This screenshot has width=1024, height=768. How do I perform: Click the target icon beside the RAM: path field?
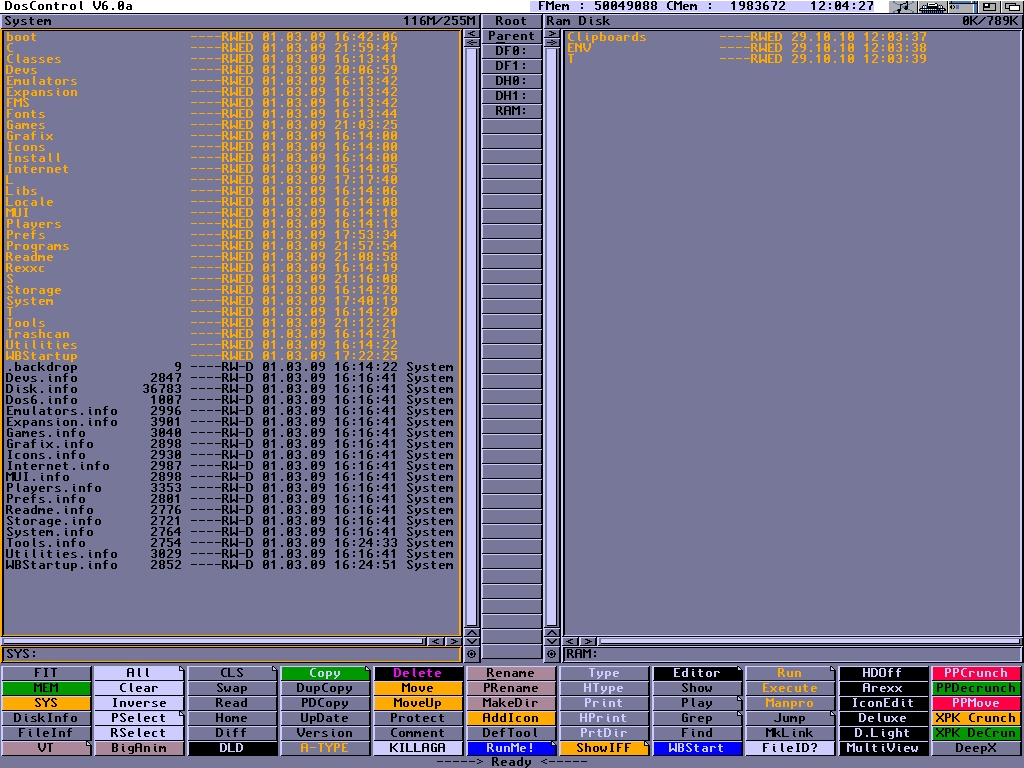tap(550, 654)
